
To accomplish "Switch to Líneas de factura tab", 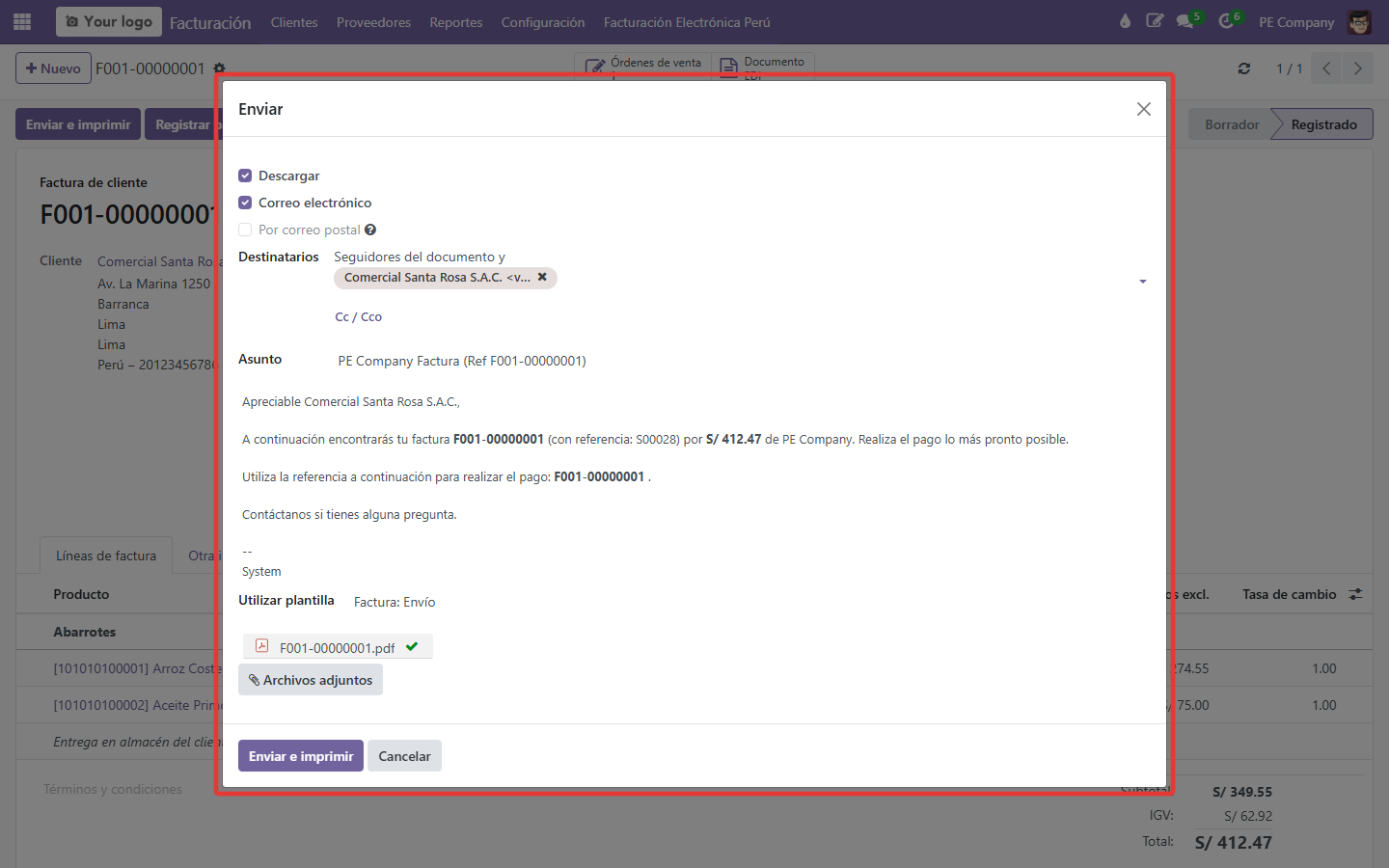I will click(106, 556).
